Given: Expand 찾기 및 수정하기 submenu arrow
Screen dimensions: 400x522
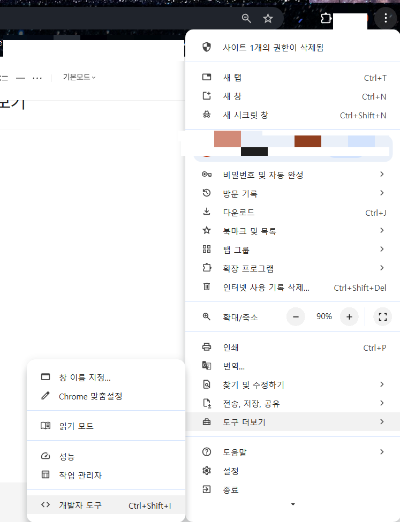Looking at the screenshot, I should 382,384.
